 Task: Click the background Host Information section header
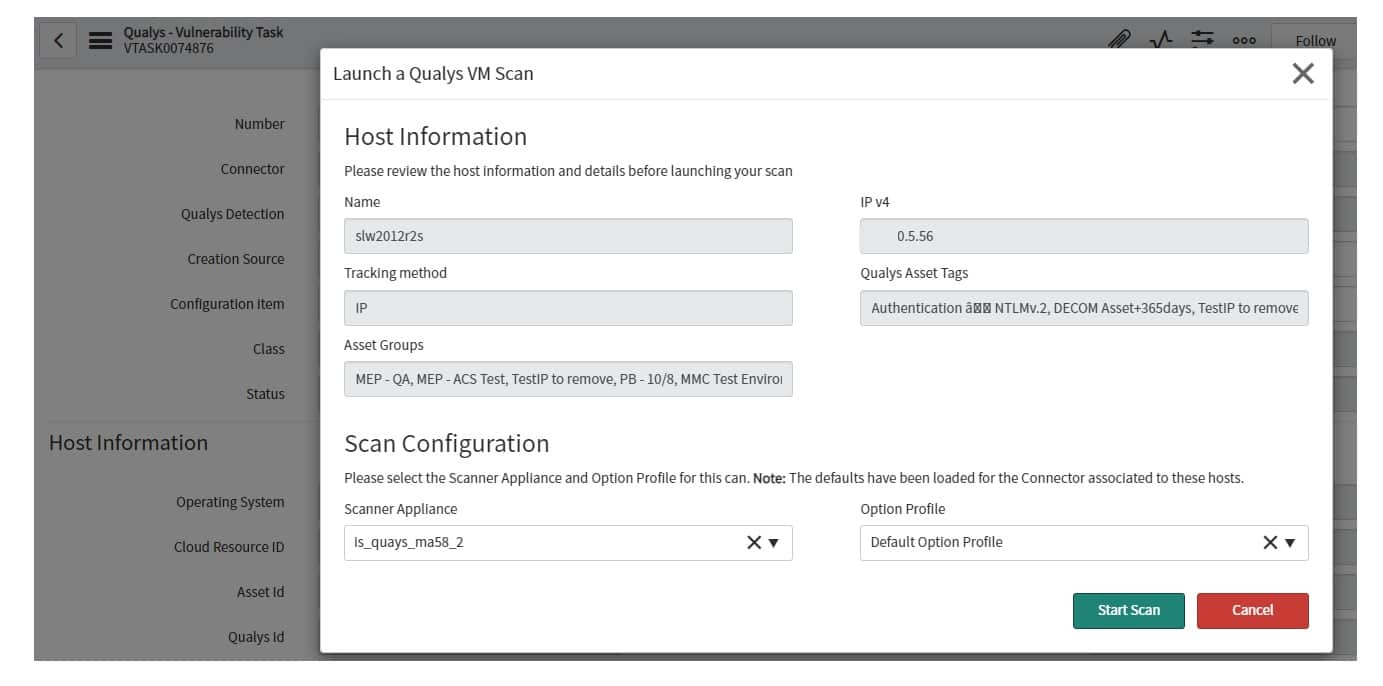(128, 442)
